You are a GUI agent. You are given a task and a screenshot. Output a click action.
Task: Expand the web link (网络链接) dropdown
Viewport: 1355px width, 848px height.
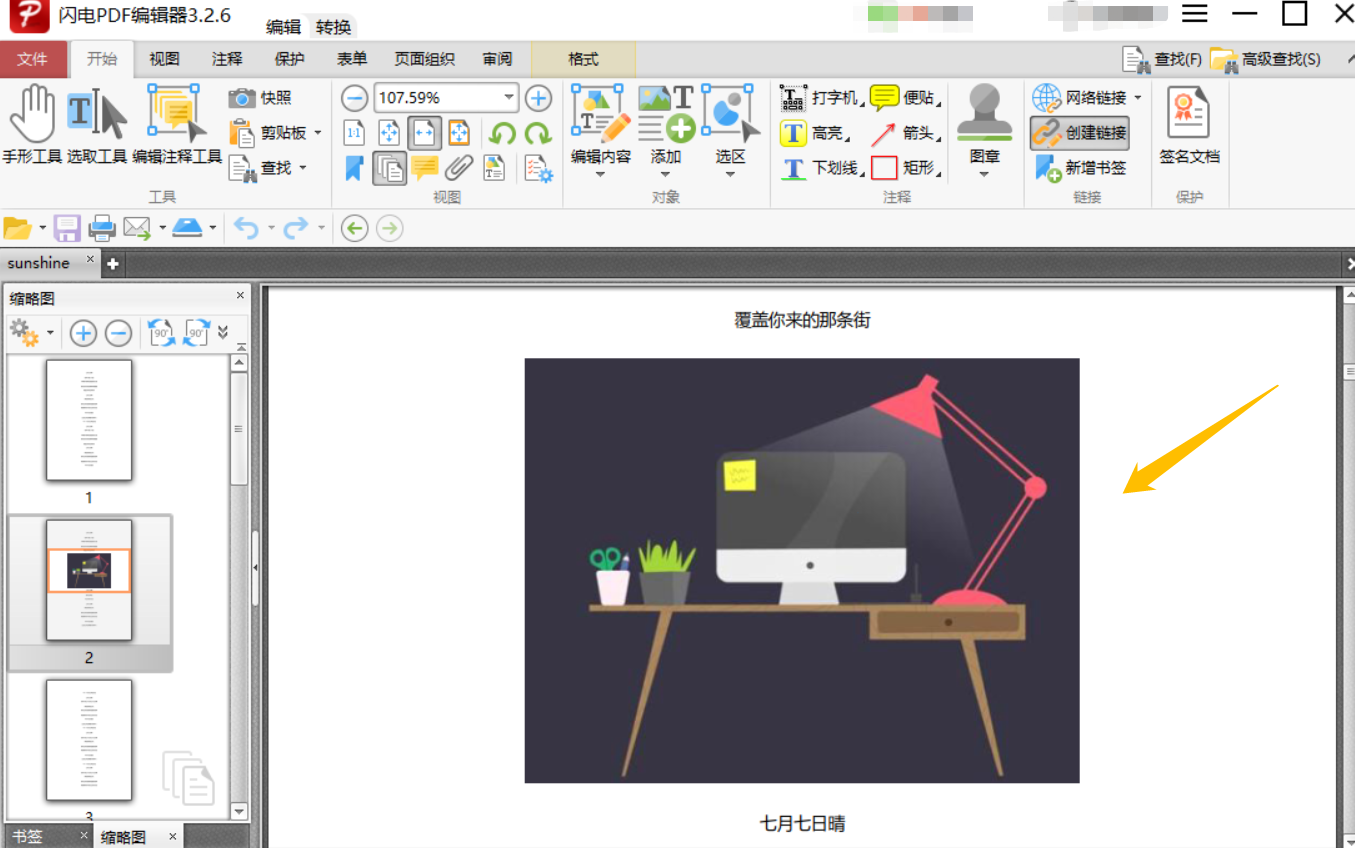(1138, 98)
